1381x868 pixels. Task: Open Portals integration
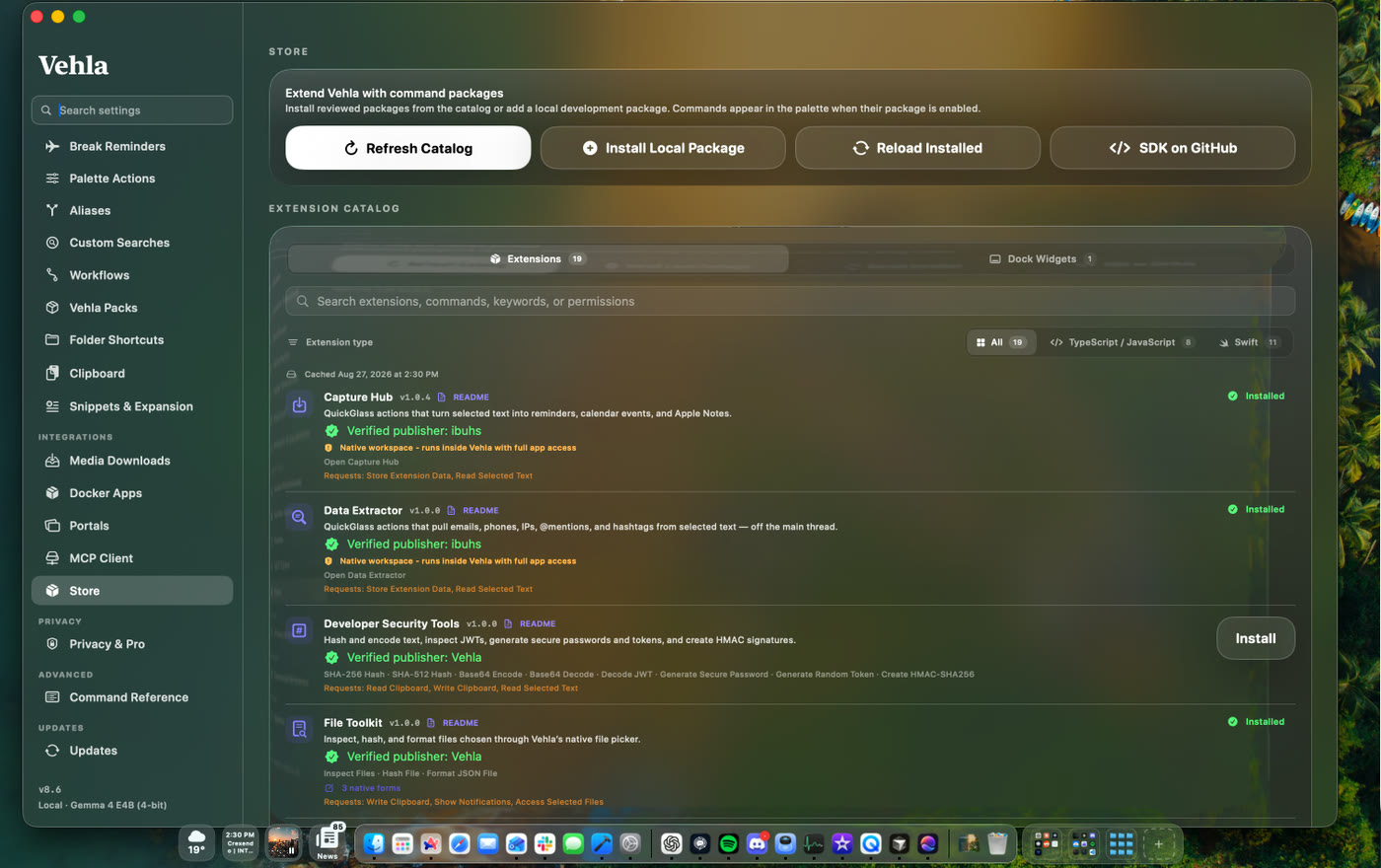(132, 526)
